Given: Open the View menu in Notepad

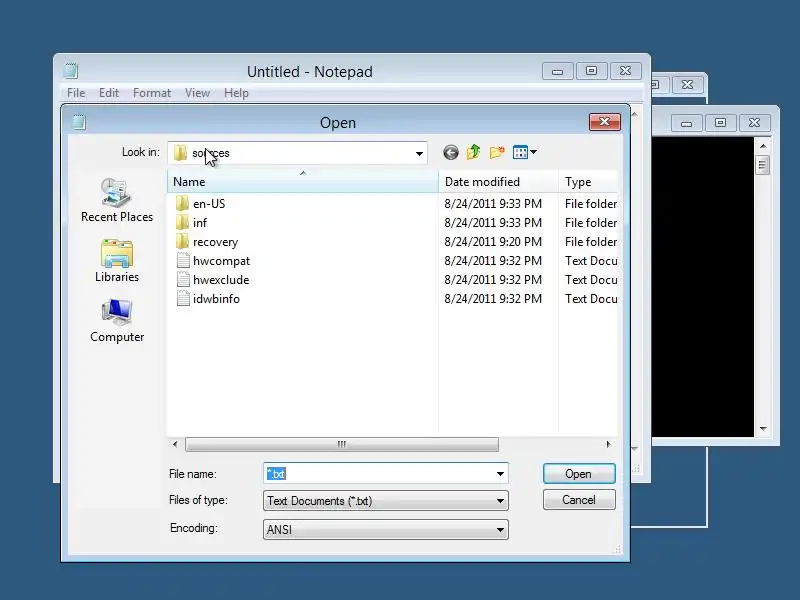Looking at the screenshot, I should [197, 93].
